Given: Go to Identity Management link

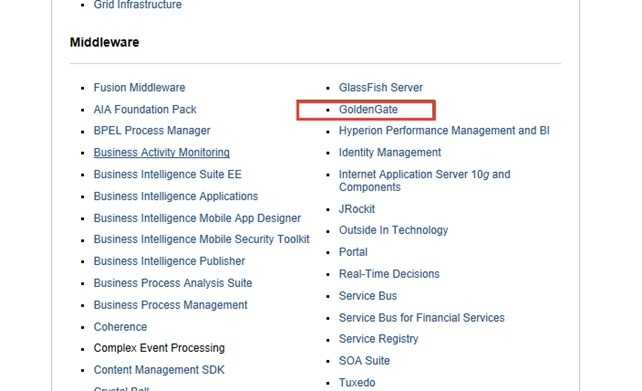Looking at the screenshot, I should point(390,153).
